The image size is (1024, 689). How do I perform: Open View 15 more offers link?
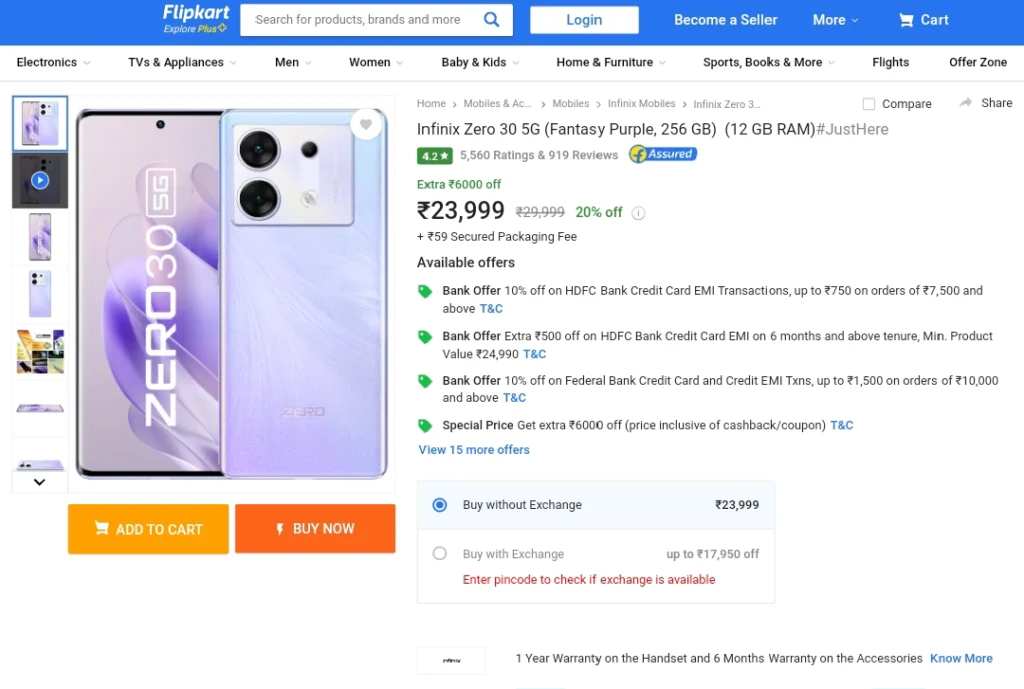[x=473, y=450]
